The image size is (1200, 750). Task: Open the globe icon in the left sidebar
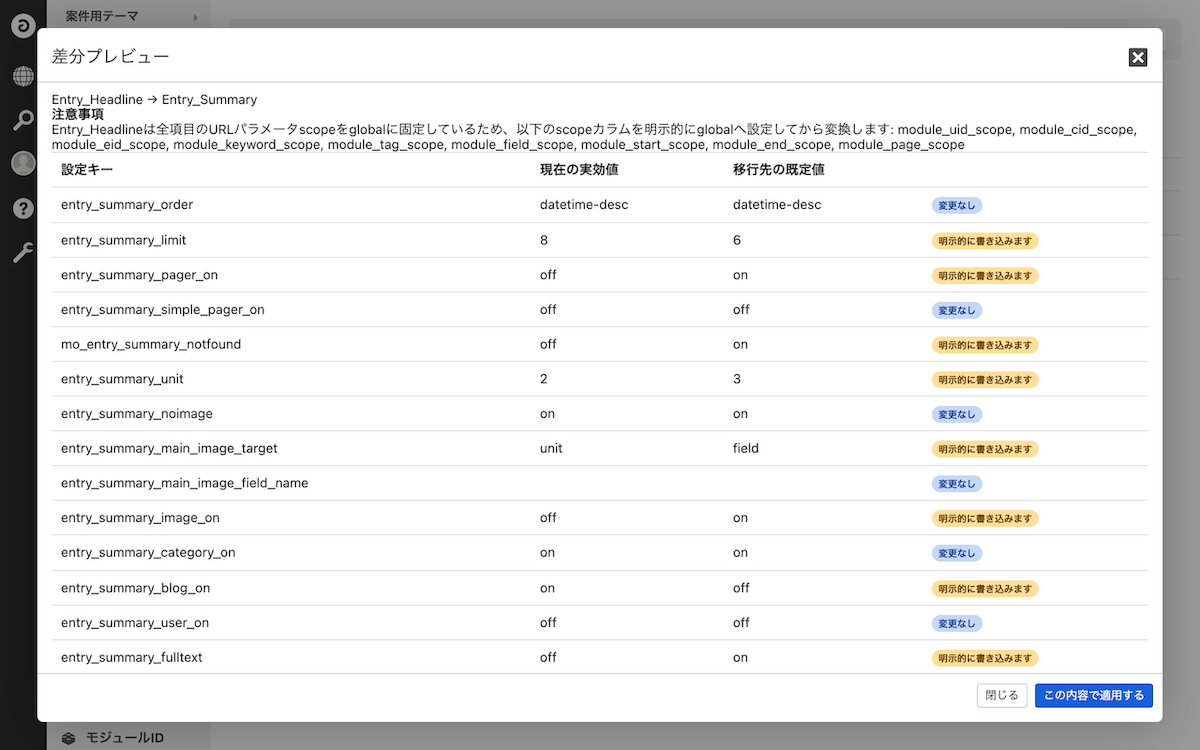point(23,76)
